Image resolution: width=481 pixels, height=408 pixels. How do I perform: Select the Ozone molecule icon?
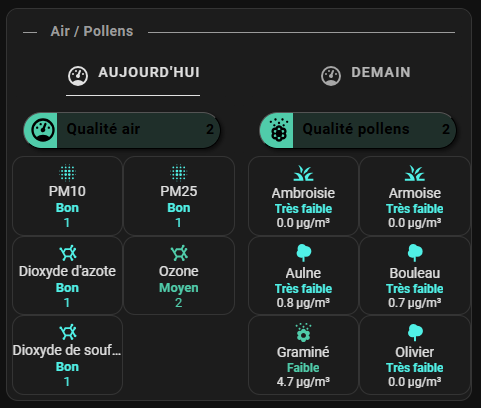point(179,253)
